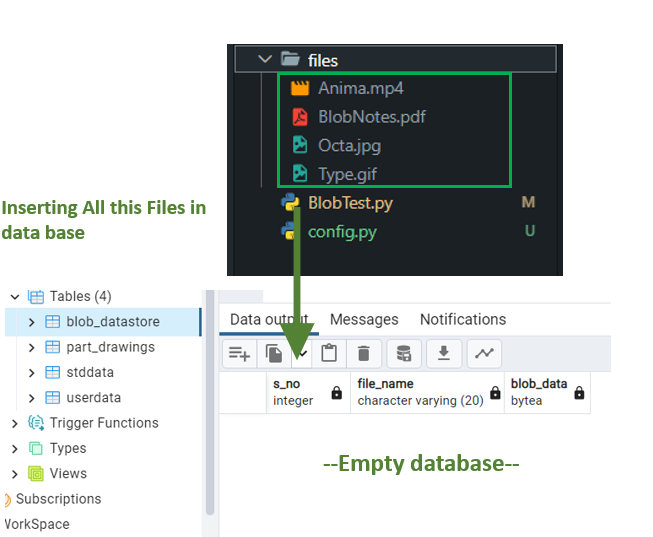
Task: Click the Copy icon in data output toolbar
Action: coord(274,354)
